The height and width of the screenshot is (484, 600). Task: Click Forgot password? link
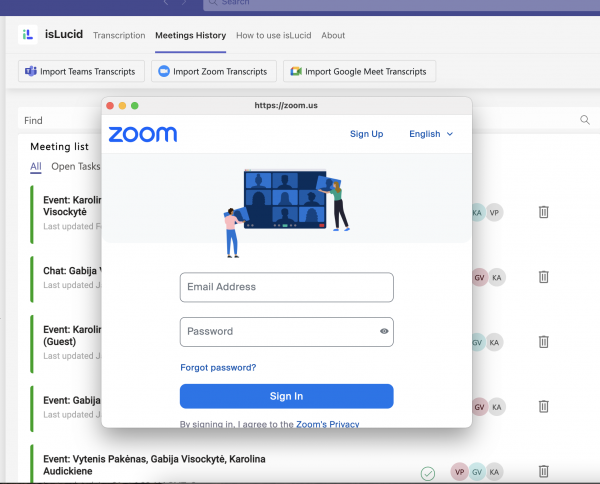click(x=218, y=368)
